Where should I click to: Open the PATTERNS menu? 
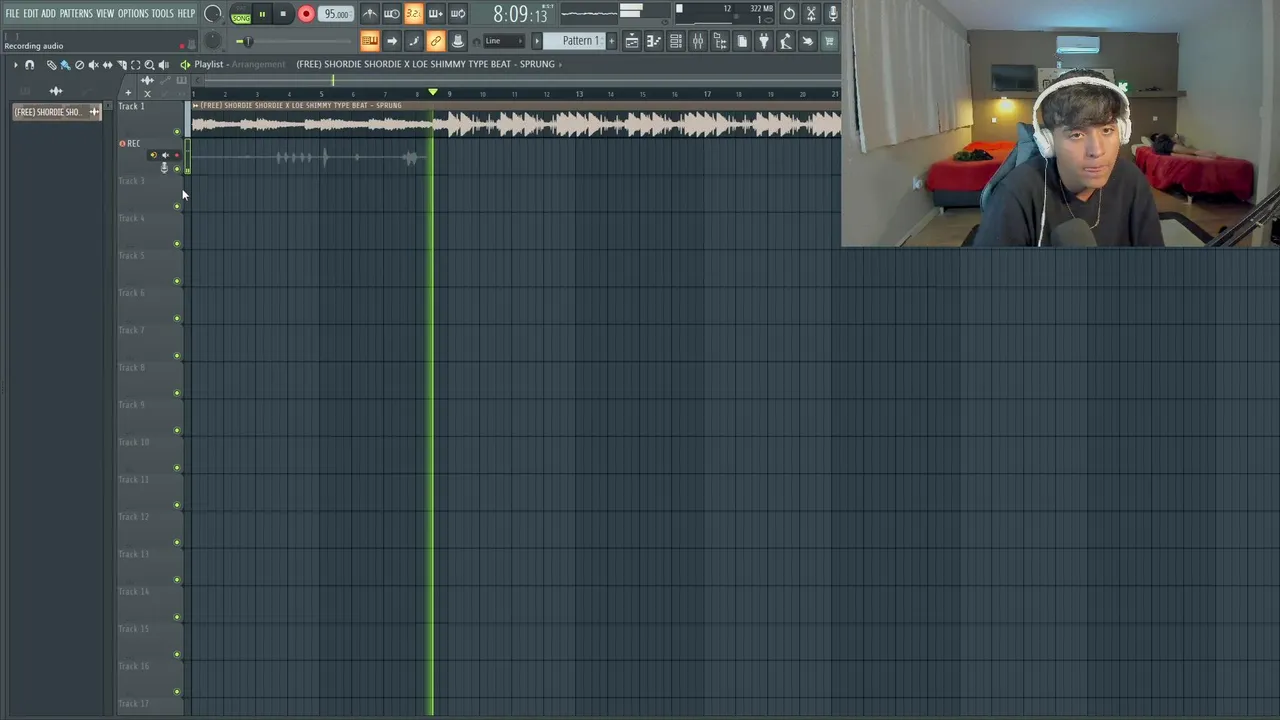point(76,13)
